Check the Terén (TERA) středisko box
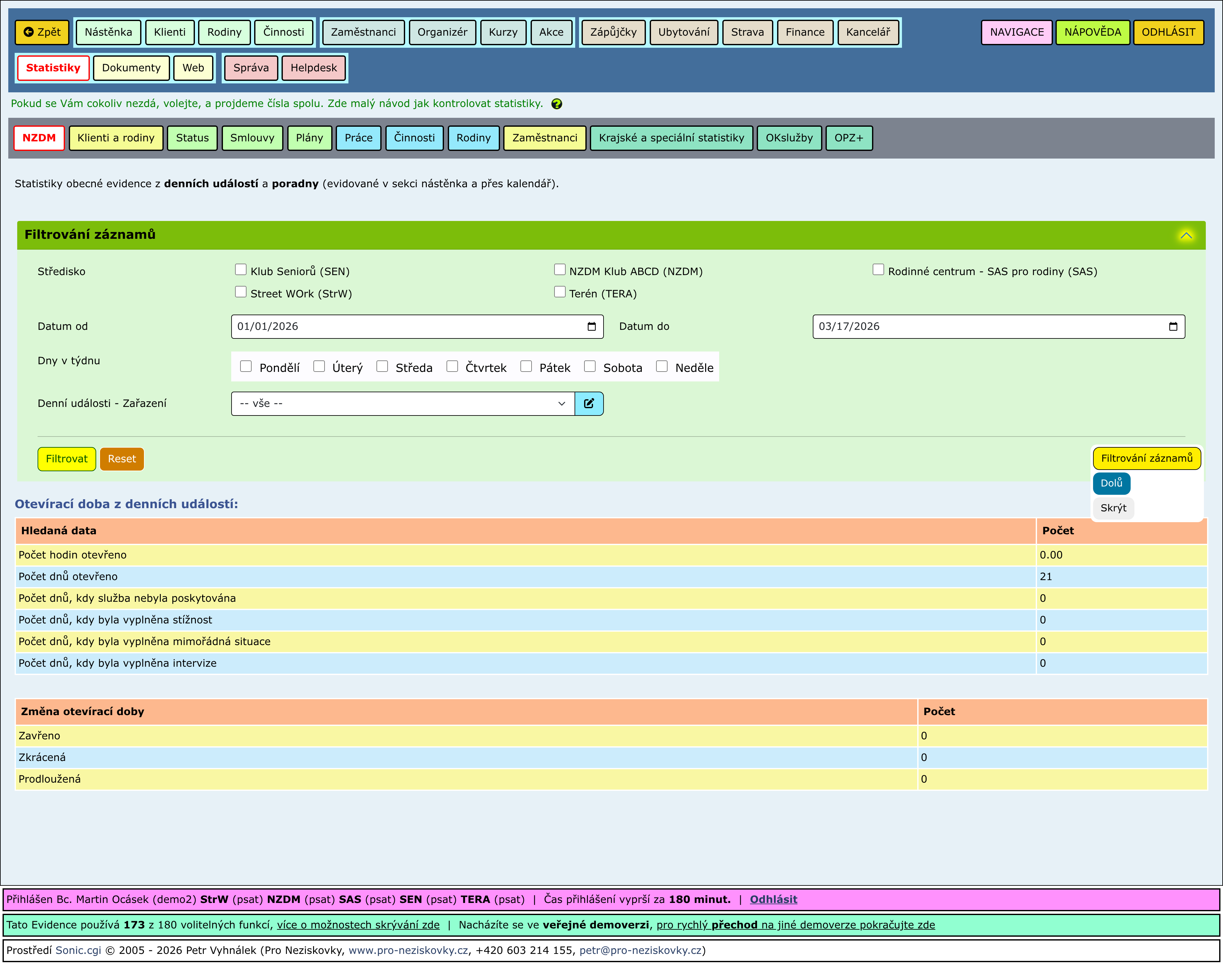Screen dimensions: 1223x980 559,292
